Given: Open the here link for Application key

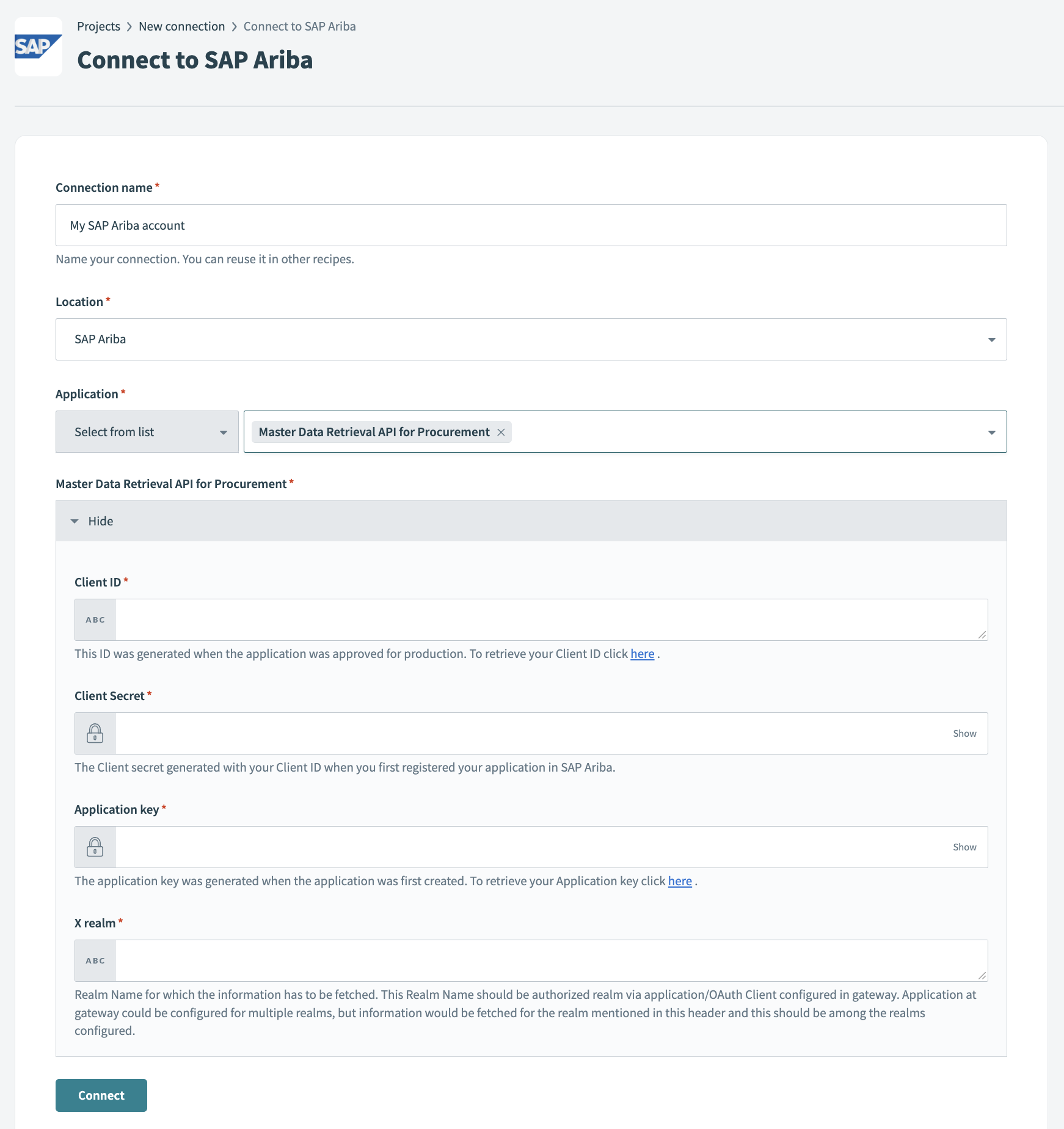Looking at the screenshot, I should [x=679, y=882].
